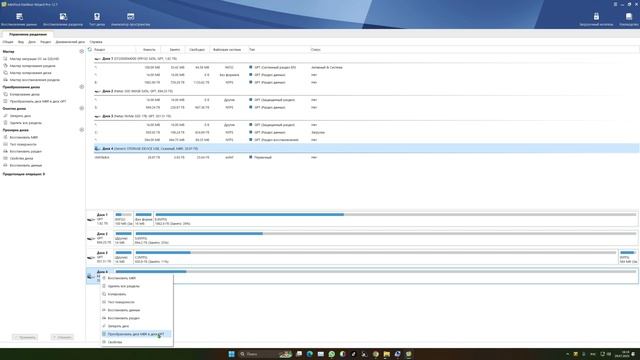The width and height of the screenshot is (640, 360).
Task: Open the Manual icon at toolbar right
Action: [x=629, y=19]
